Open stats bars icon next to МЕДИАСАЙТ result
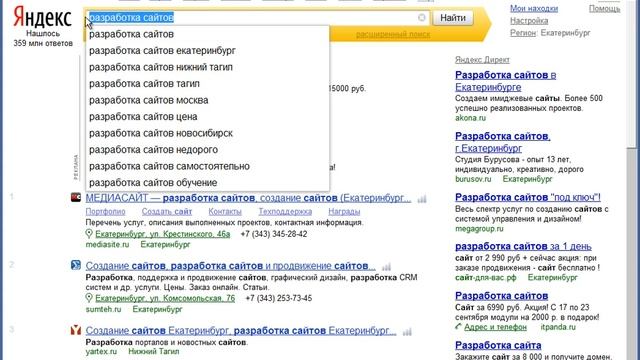 pyautogui.click(x=422, y=199)
